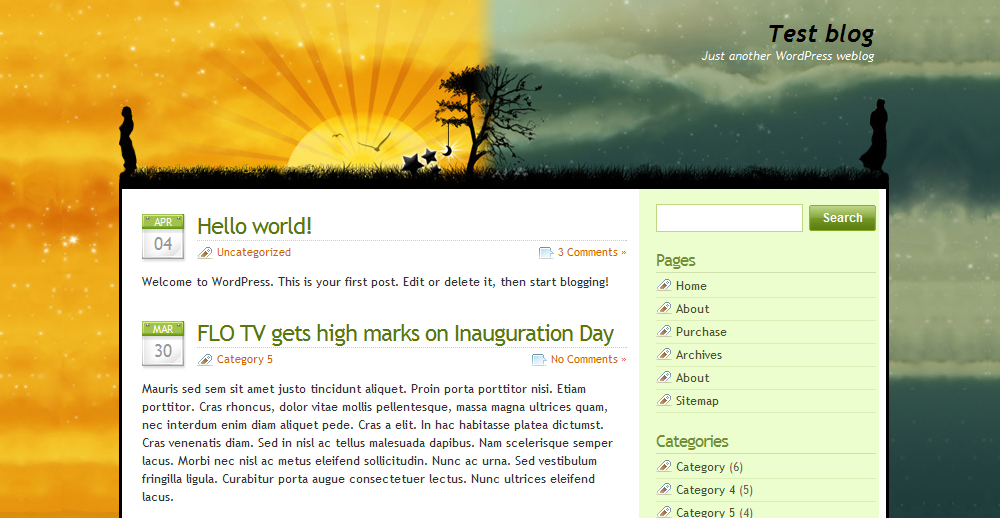Click the icon beside Home page link

pos(664,285)
